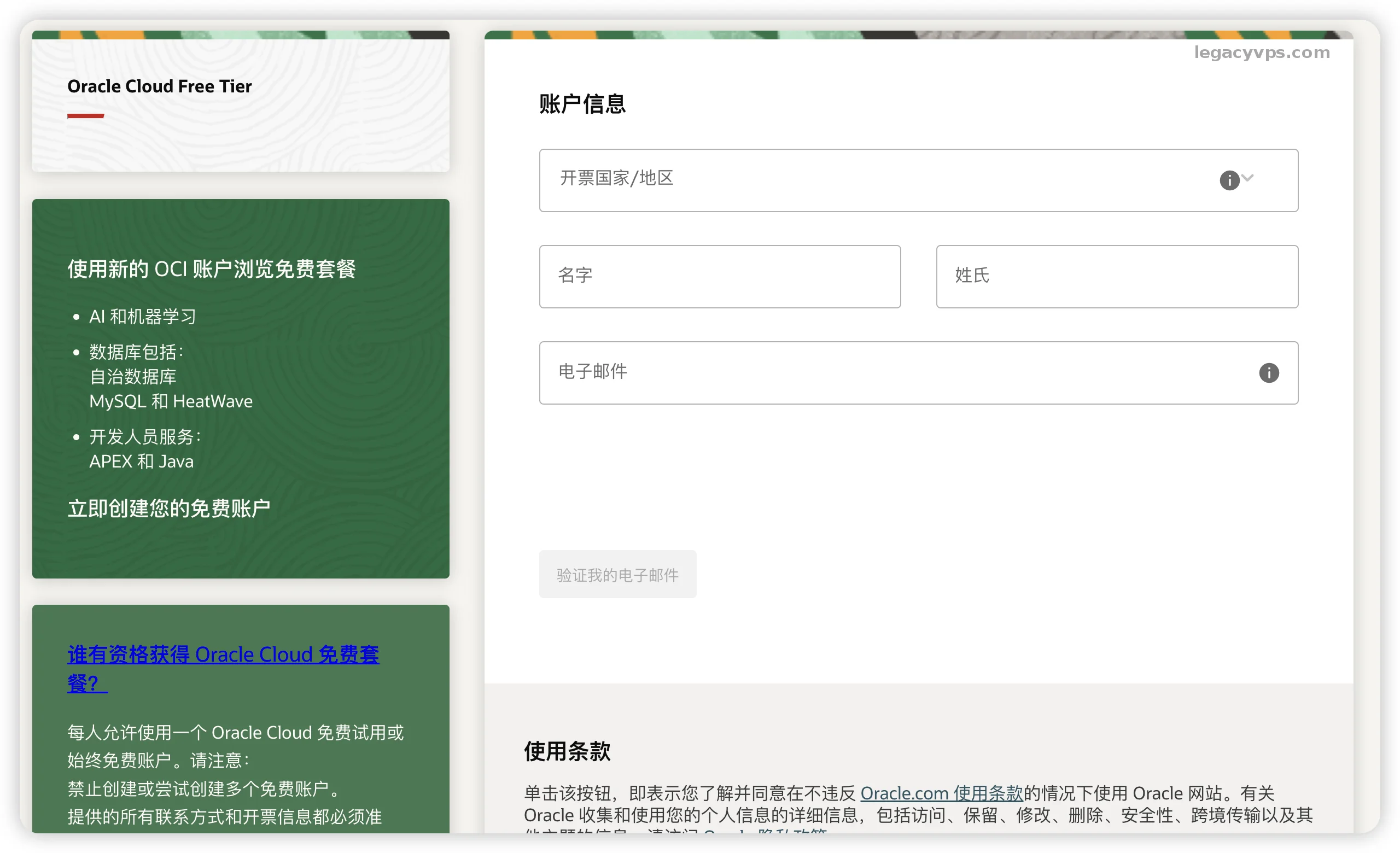Screen dimensions: 1400x853
Task: Click the 禁止创建或尝试创建多个免费账户 line
Action: pos(205,788)
